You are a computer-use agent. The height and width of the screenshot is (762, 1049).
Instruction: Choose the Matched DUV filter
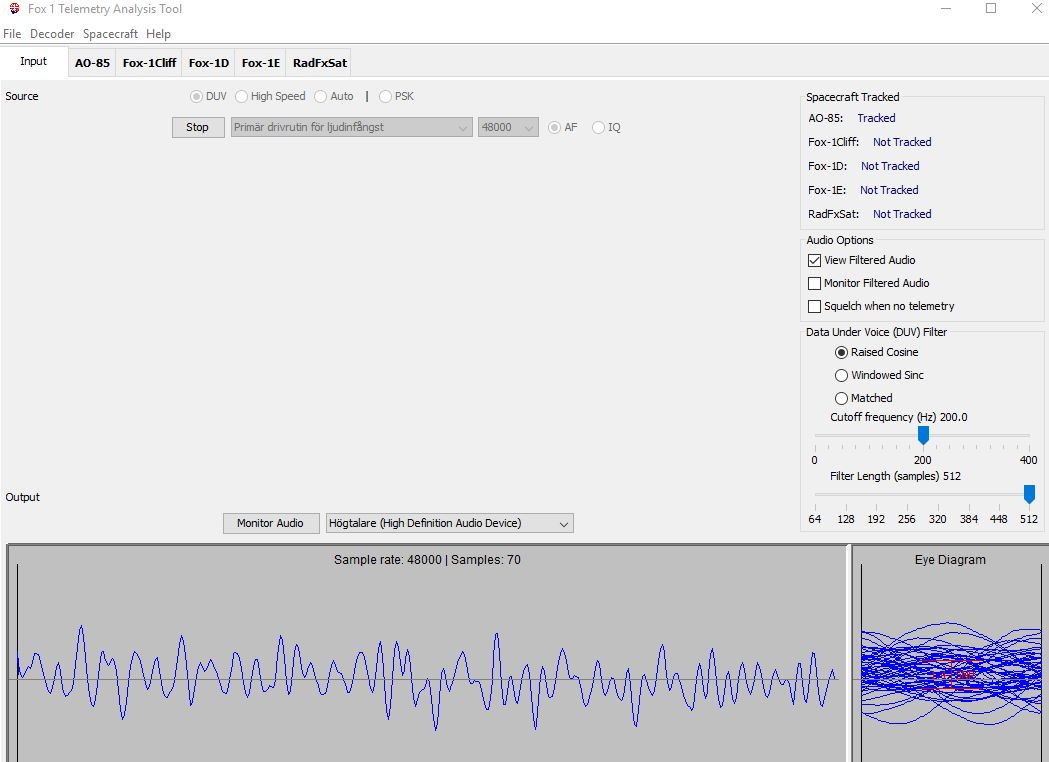pos(841,397)
